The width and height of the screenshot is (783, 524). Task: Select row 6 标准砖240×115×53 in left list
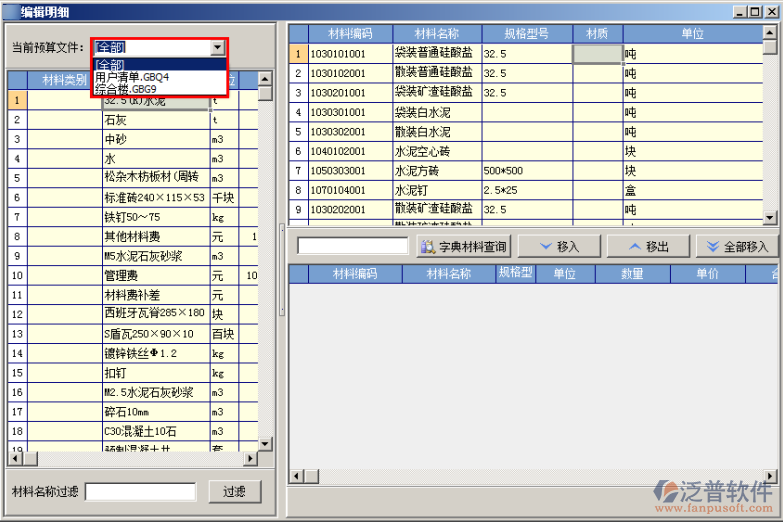click(155, 197)
